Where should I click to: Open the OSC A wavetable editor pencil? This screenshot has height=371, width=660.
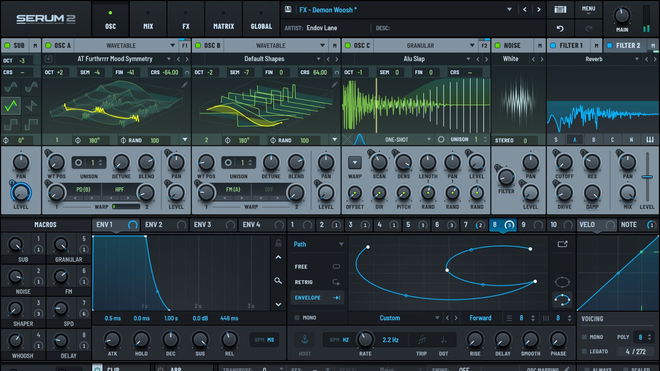click(184, 85)
